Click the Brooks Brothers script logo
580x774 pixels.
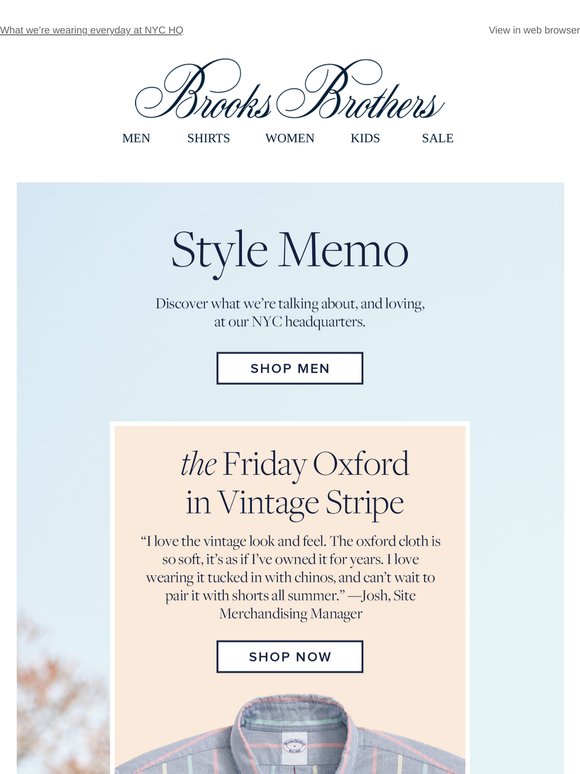point(290,90)
